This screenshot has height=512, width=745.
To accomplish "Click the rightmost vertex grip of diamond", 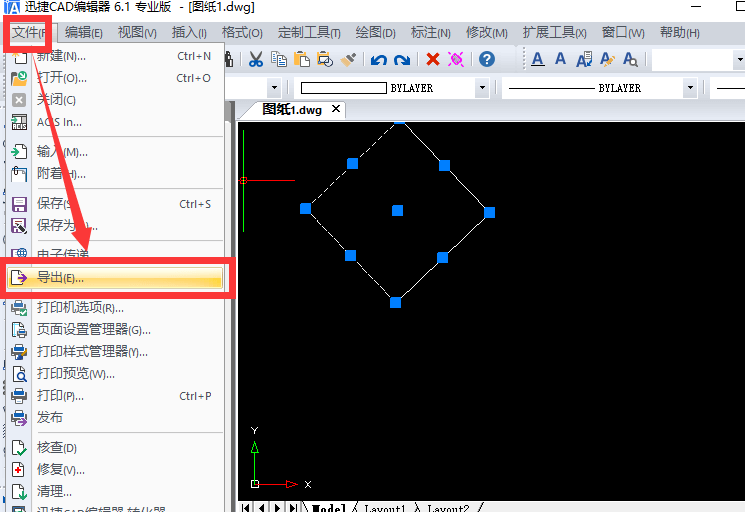I will coord(489,212).
